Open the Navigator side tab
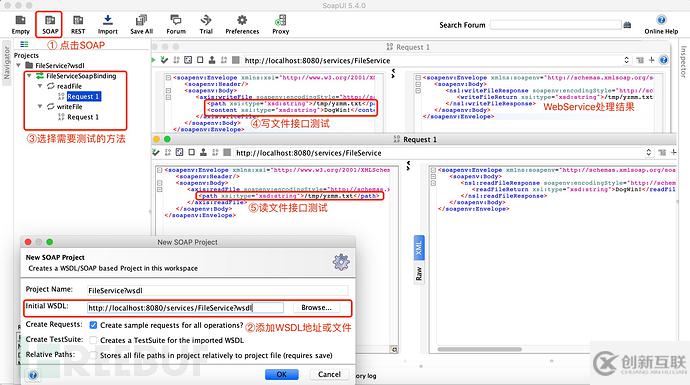The height and width of the screenshot is (385, 690). coord(6,63)
